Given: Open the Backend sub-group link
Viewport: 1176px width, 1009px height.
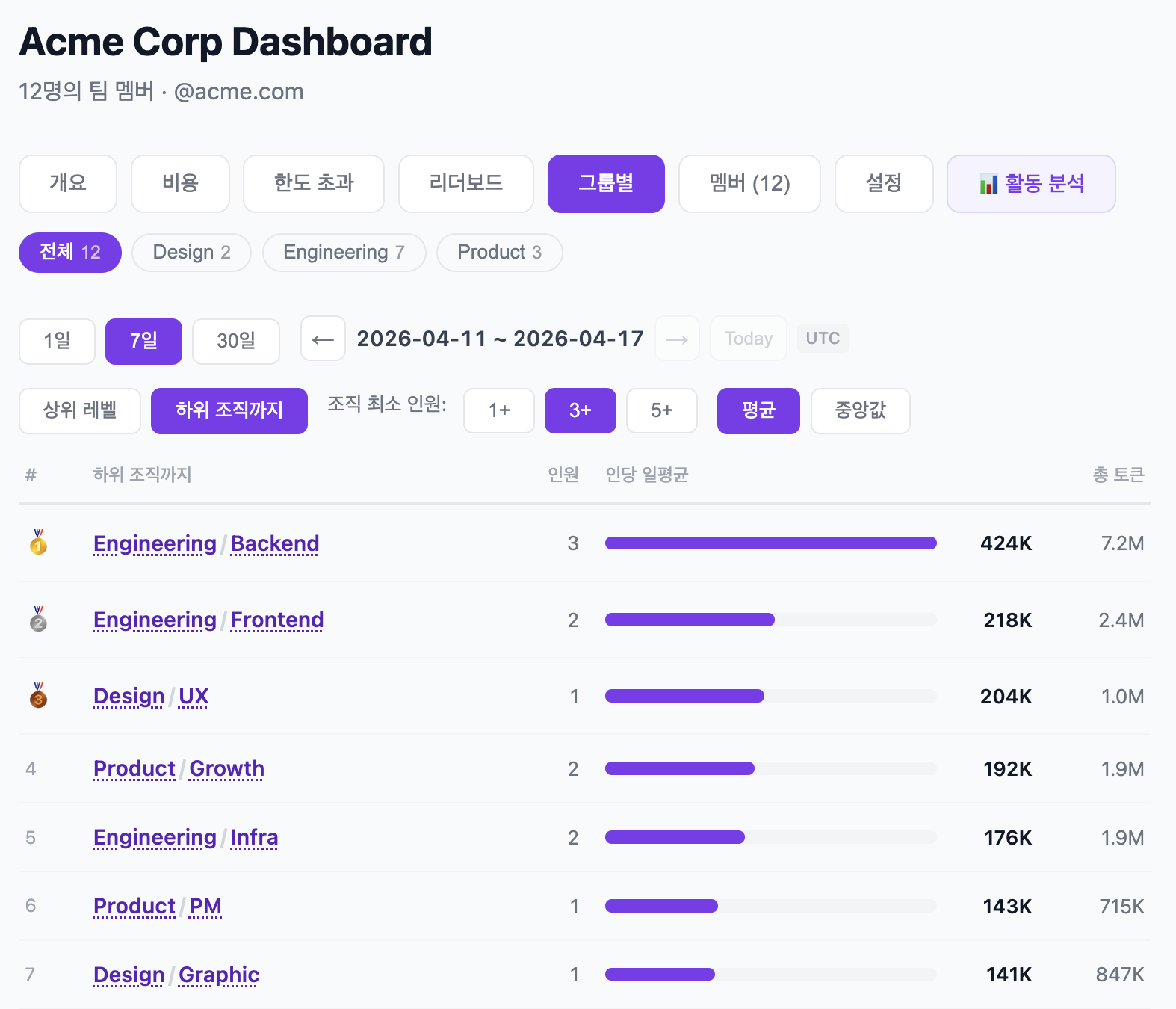Looking at the screenshot, I should click(x=275, y=543).
